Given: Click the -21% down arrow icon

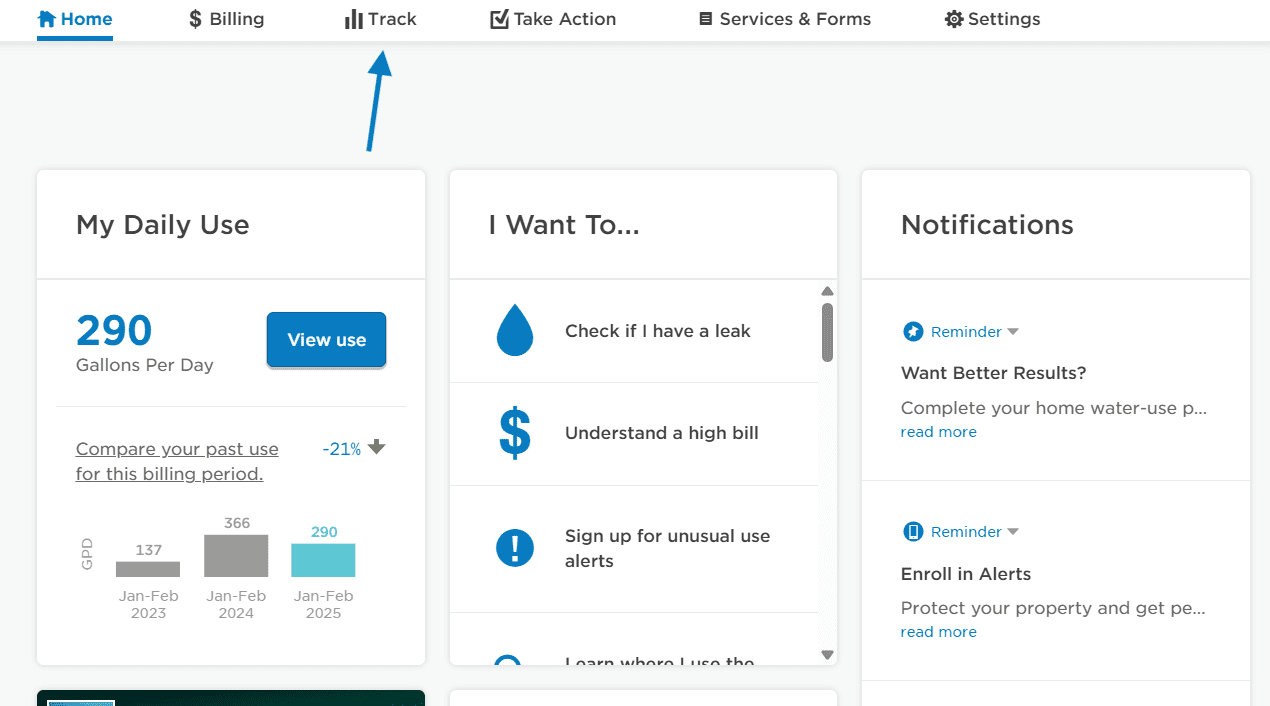Looking at the screenshot, I should pos(377,448).
